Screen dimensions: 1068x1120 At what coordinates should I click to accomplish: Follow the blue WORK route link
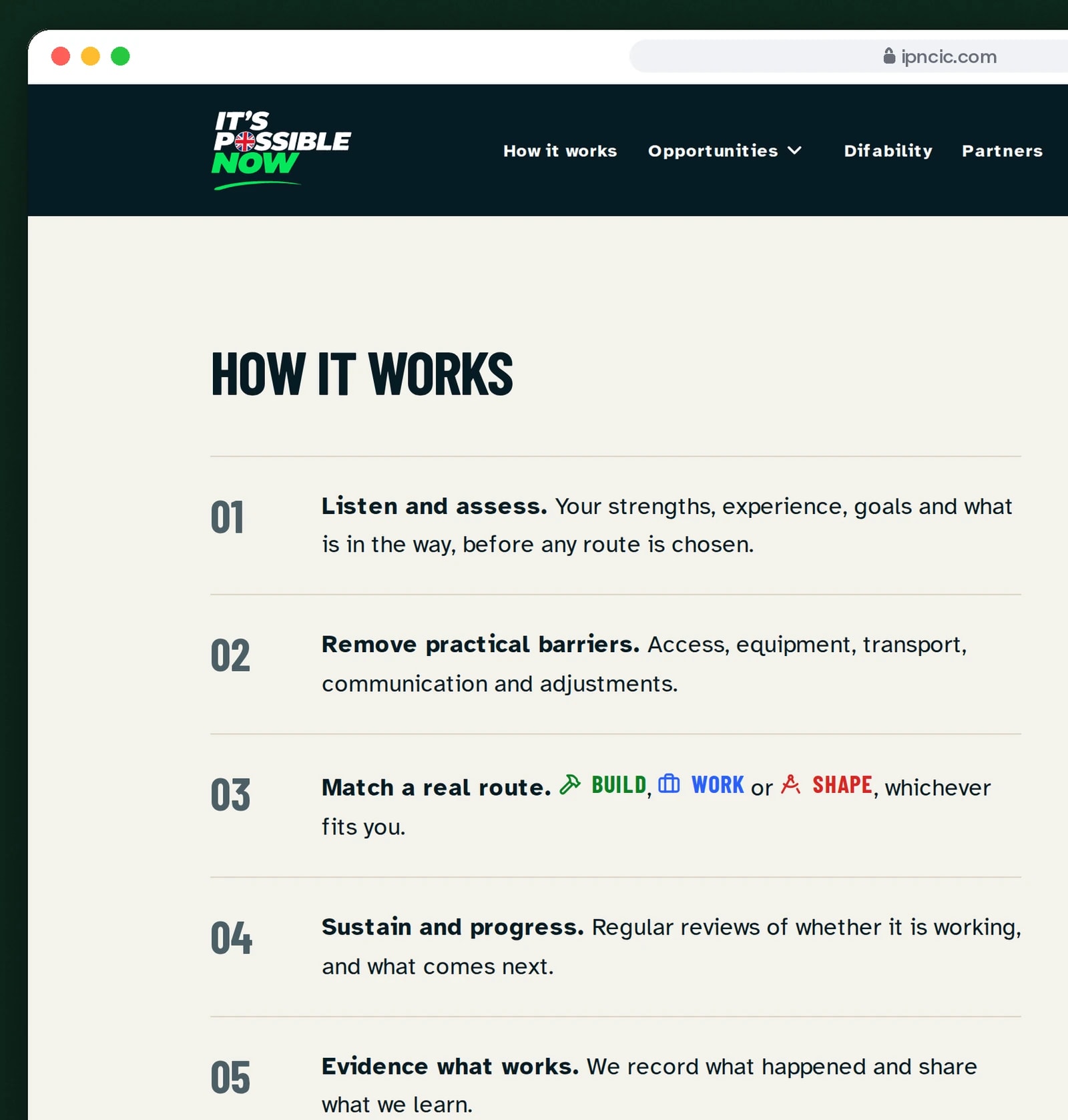point(718,785)
